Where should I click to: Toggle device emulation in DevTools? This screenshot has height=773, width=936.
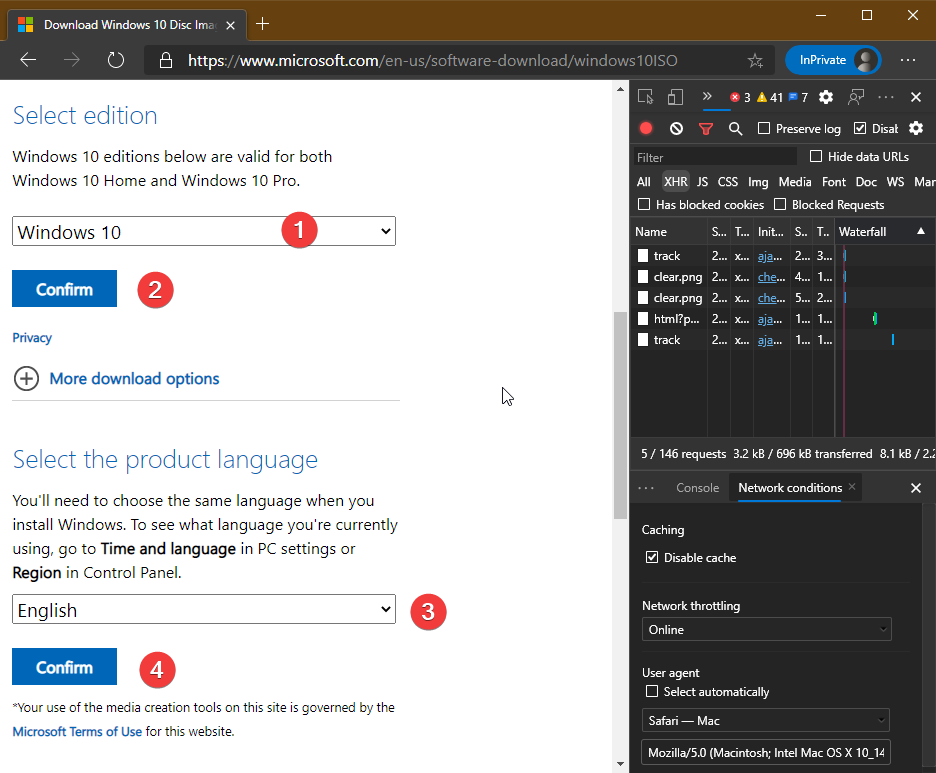click(x=675, y=97)
